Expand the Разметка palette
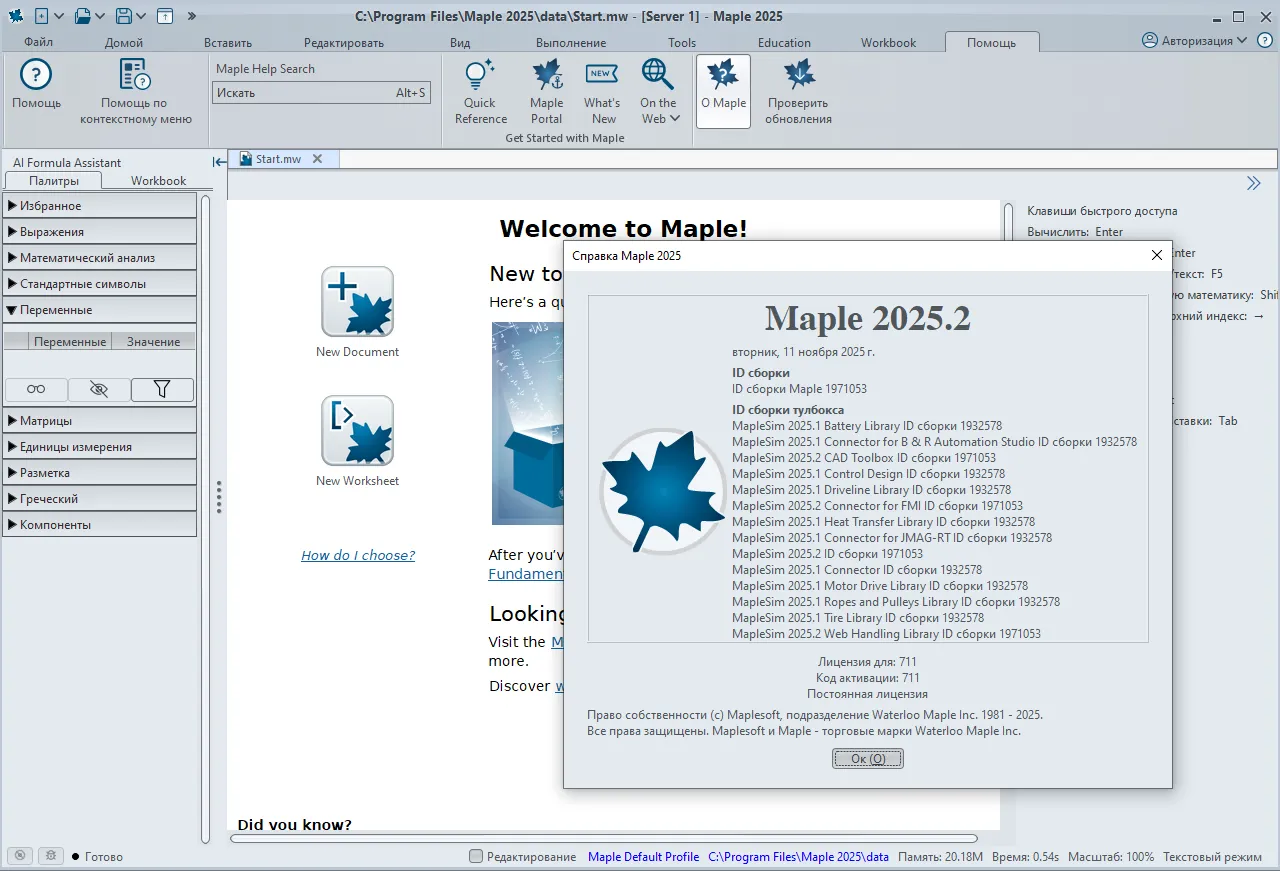 click(x=100, y=473)
